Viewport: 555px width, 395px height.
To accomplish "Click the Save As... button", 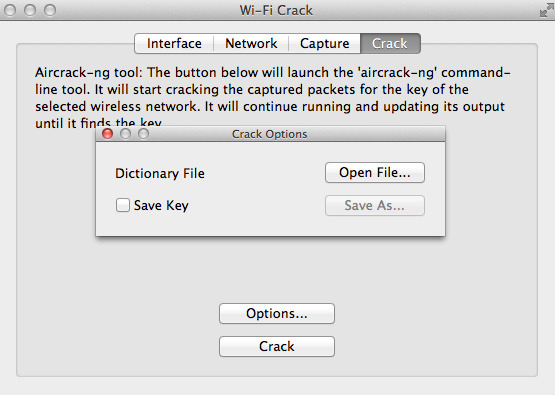I will click(375, 205).
